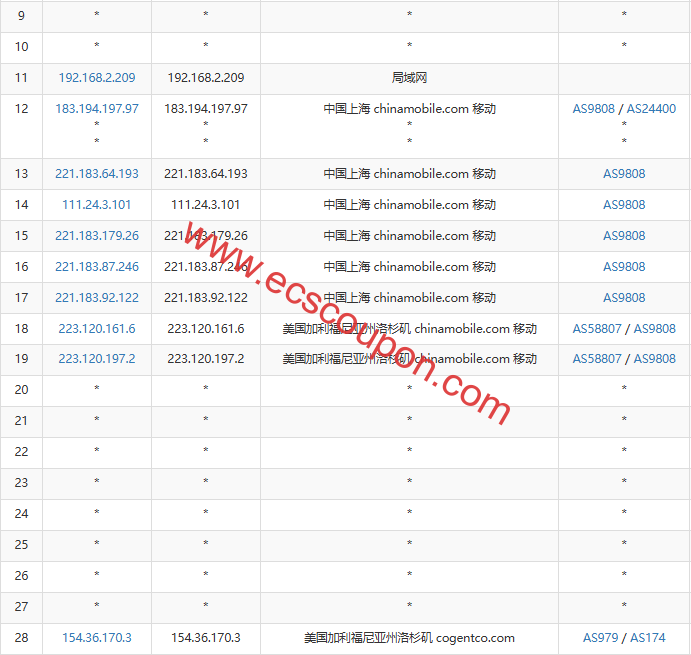Click the blue 221.183.64.193 IP link
Viewport: 691px width, 655px height.
97,174
